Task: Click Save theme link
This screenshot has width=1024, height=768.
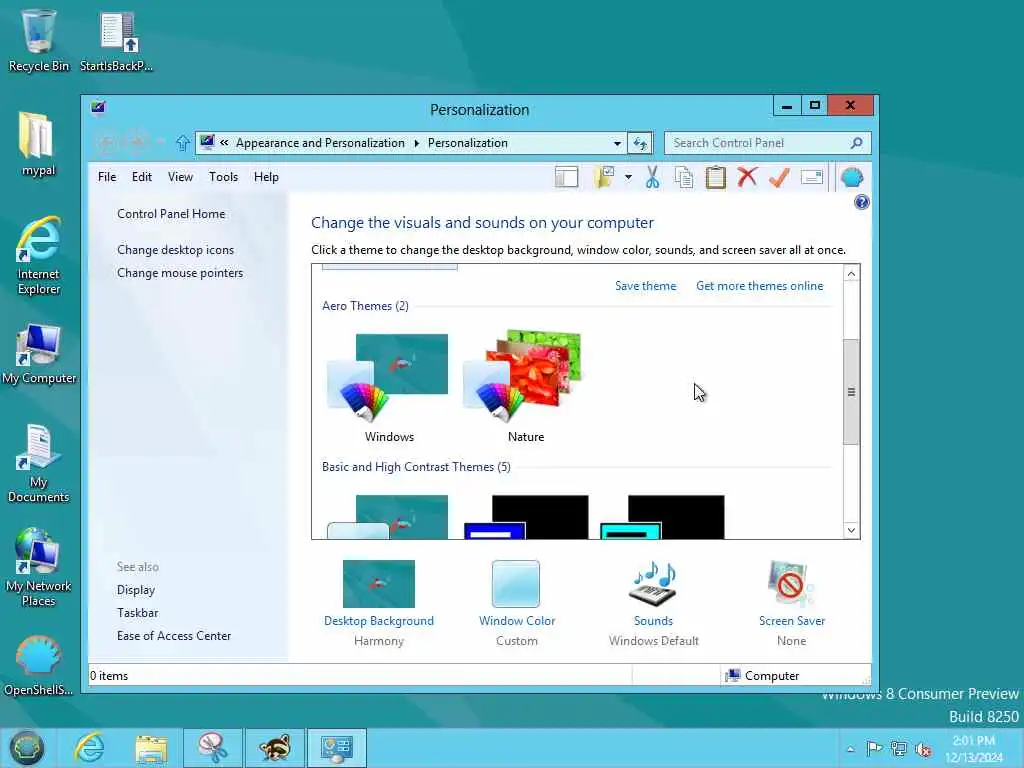Action: pyautogui.click(x=645, y=286)
